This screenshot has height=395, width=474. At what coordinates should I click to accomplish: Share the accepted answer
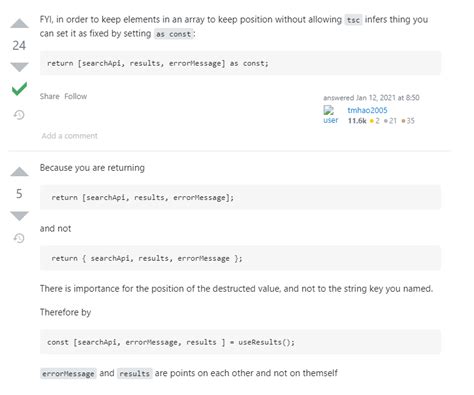(x=50, y=96)
